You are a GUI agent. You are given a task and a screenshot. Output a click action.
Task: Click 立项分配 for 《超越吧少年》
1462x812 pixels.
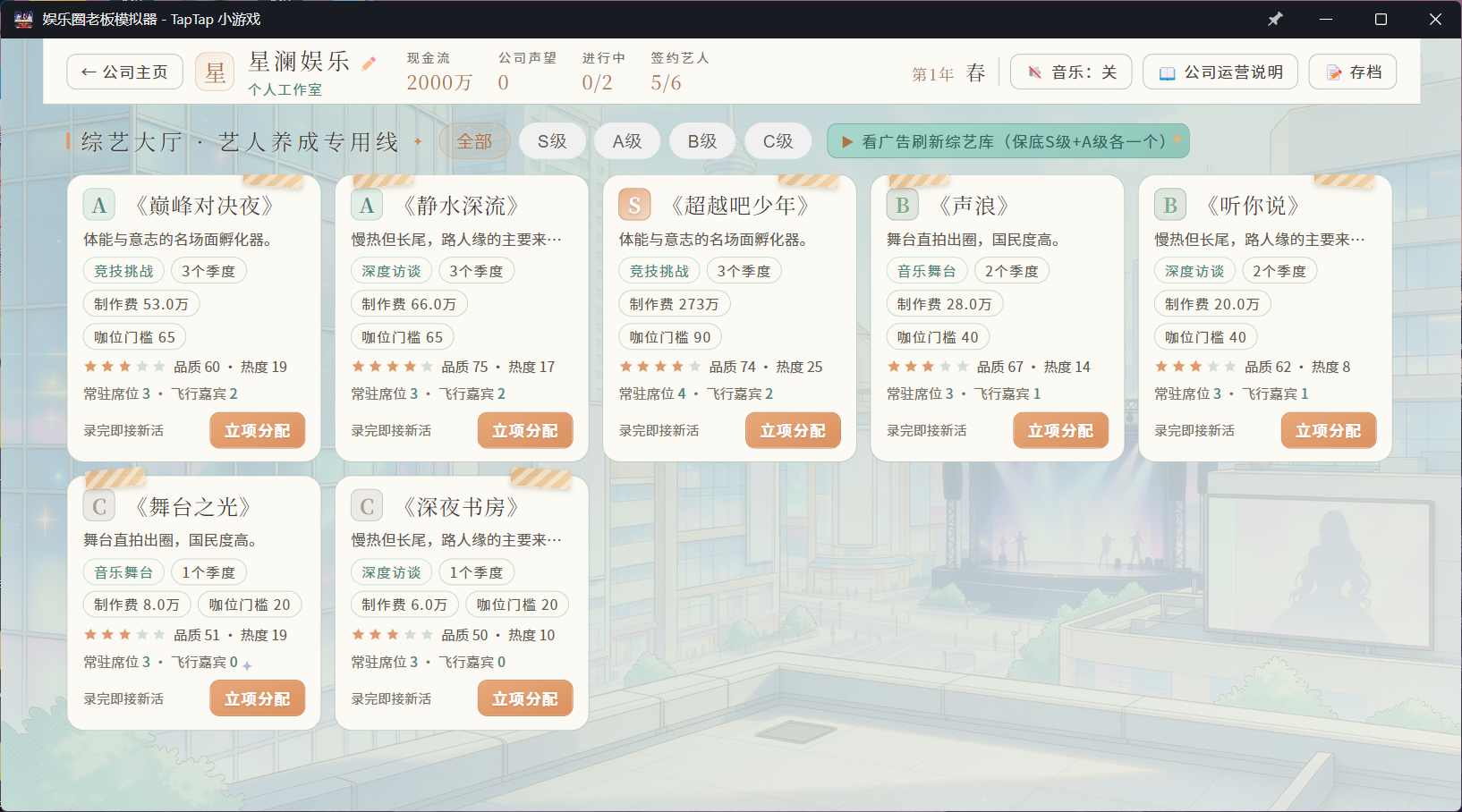click(793, 430)
